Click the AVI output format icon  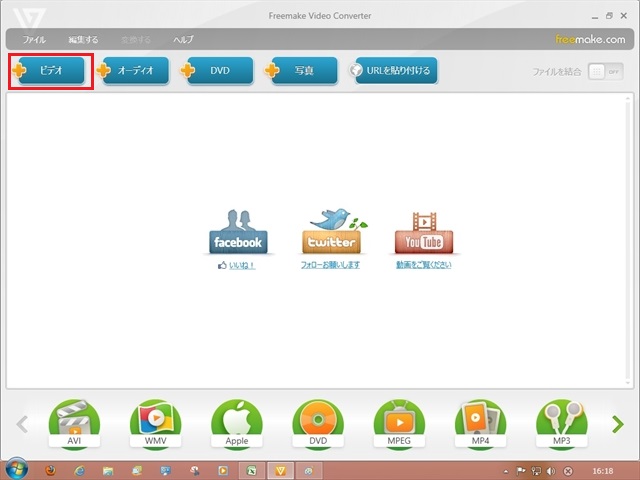[74, 424]
